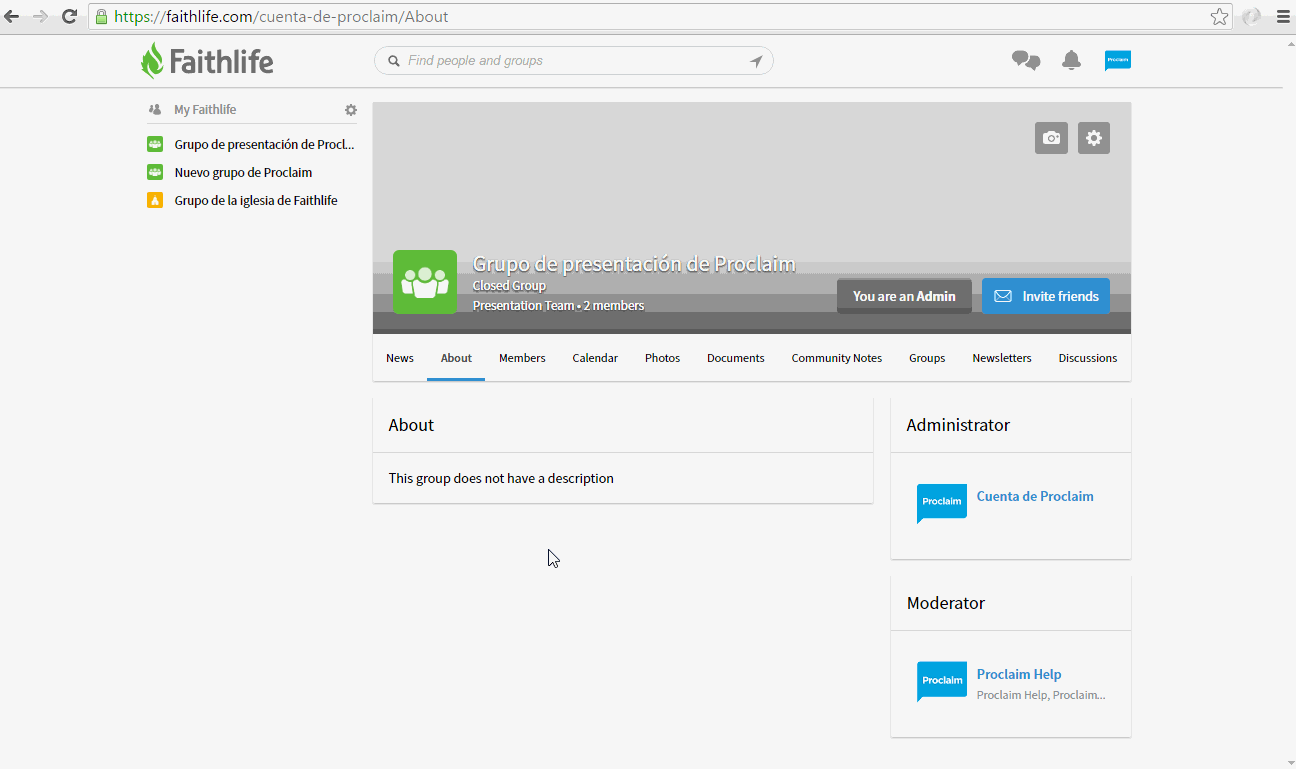This screenshot has width=1296, height=769.
Task: Select Grupo de la iglesia de Faithlife
Action: (256, 201)
